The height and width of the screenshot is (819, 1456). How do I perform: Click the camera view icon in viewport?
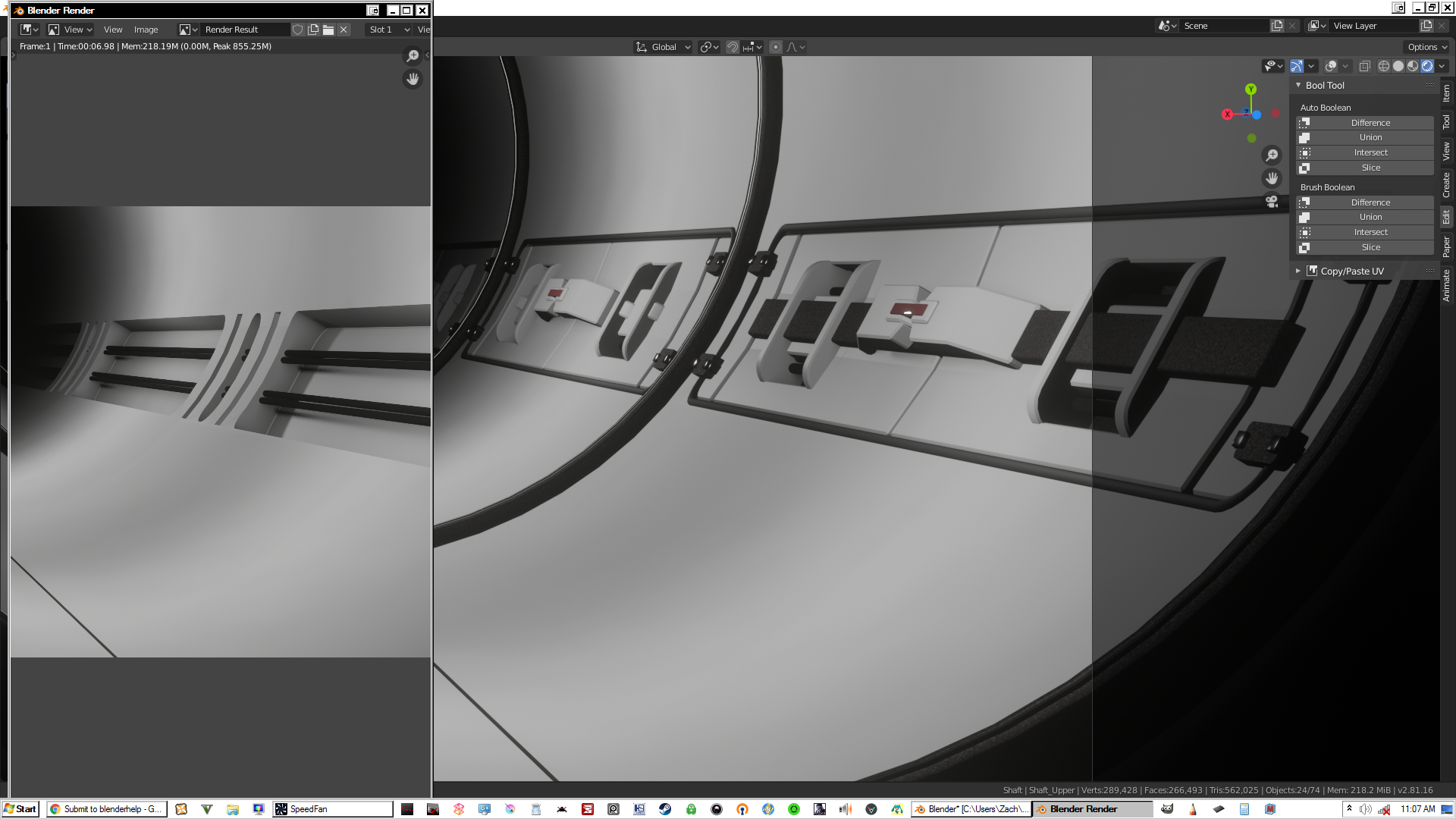(x=1272, y=202)
